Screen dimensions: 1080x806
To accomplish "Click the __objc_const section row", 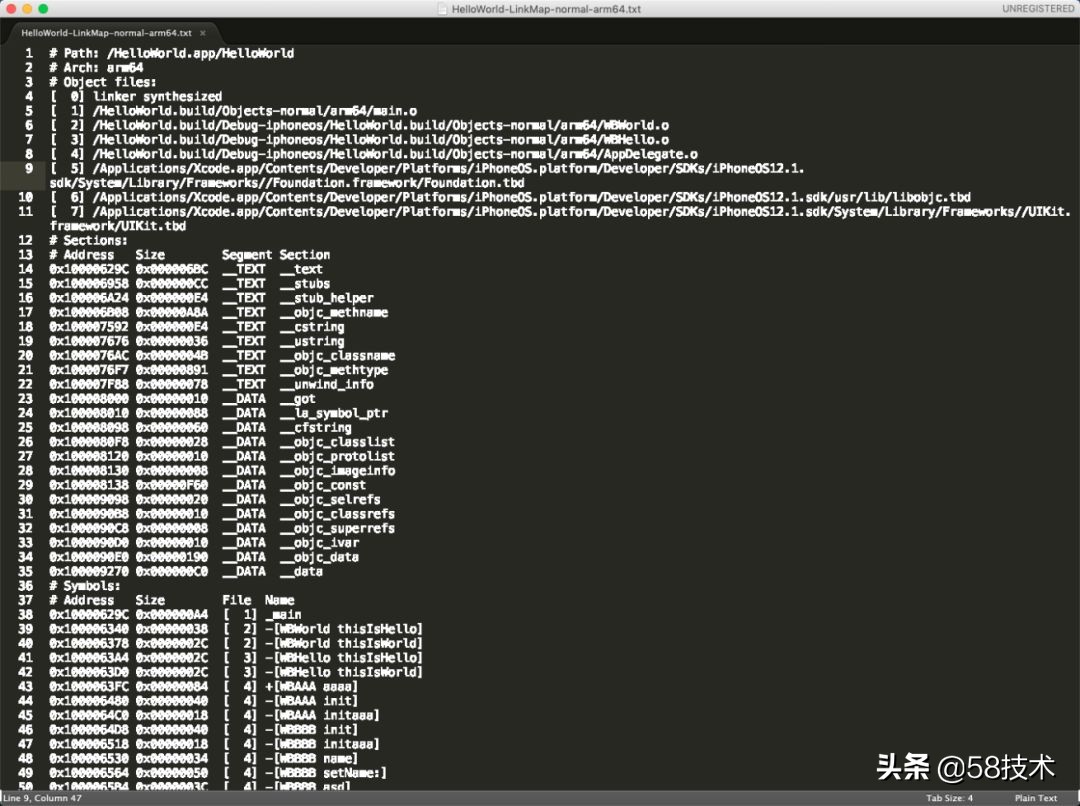I will 207,486.
